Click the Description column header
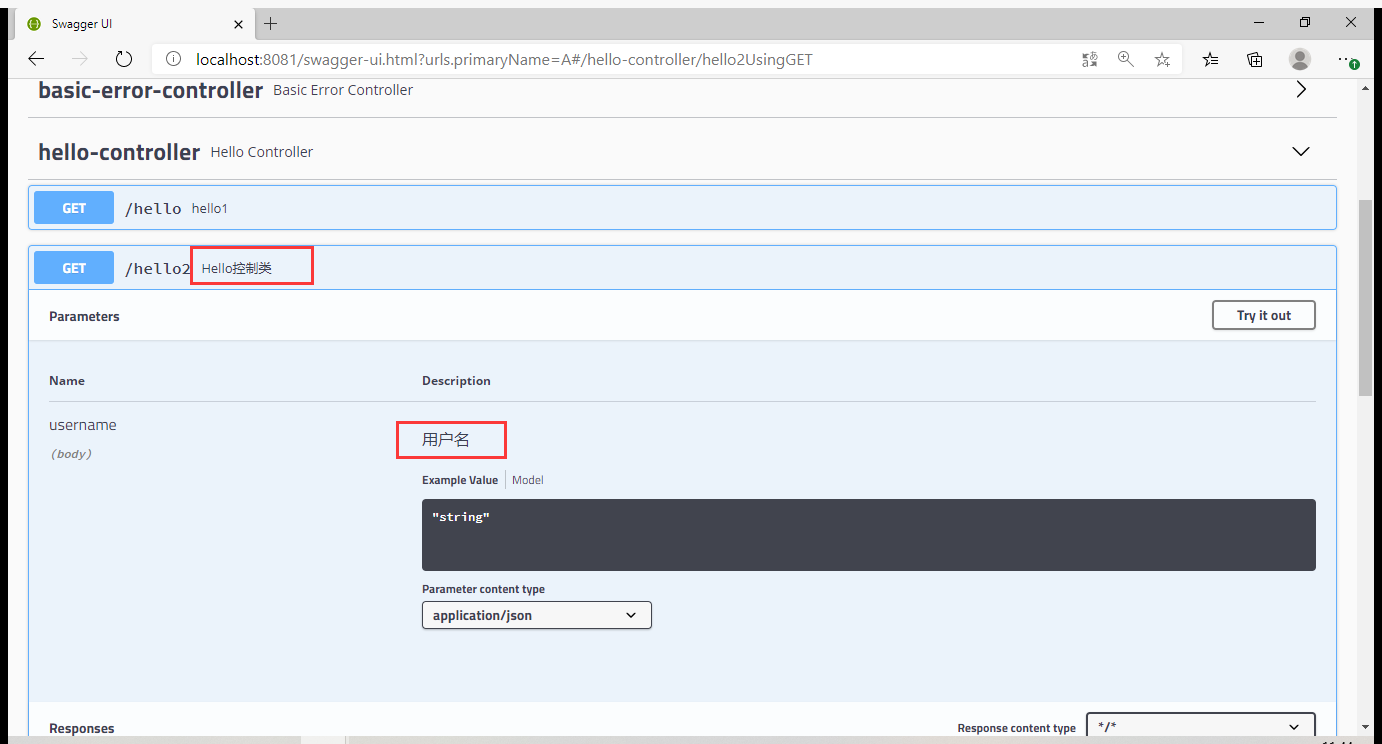1382x744 pixels. click(456, 381)
